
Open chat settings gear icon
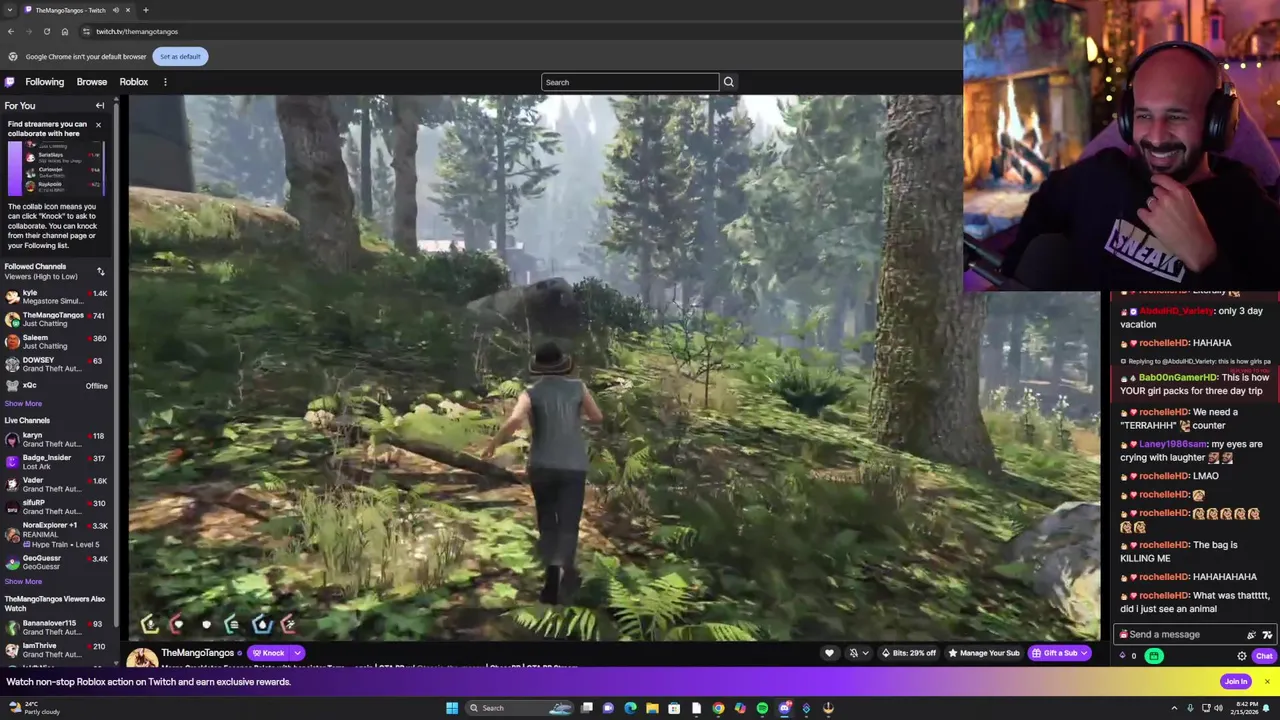click(1242, 656)
